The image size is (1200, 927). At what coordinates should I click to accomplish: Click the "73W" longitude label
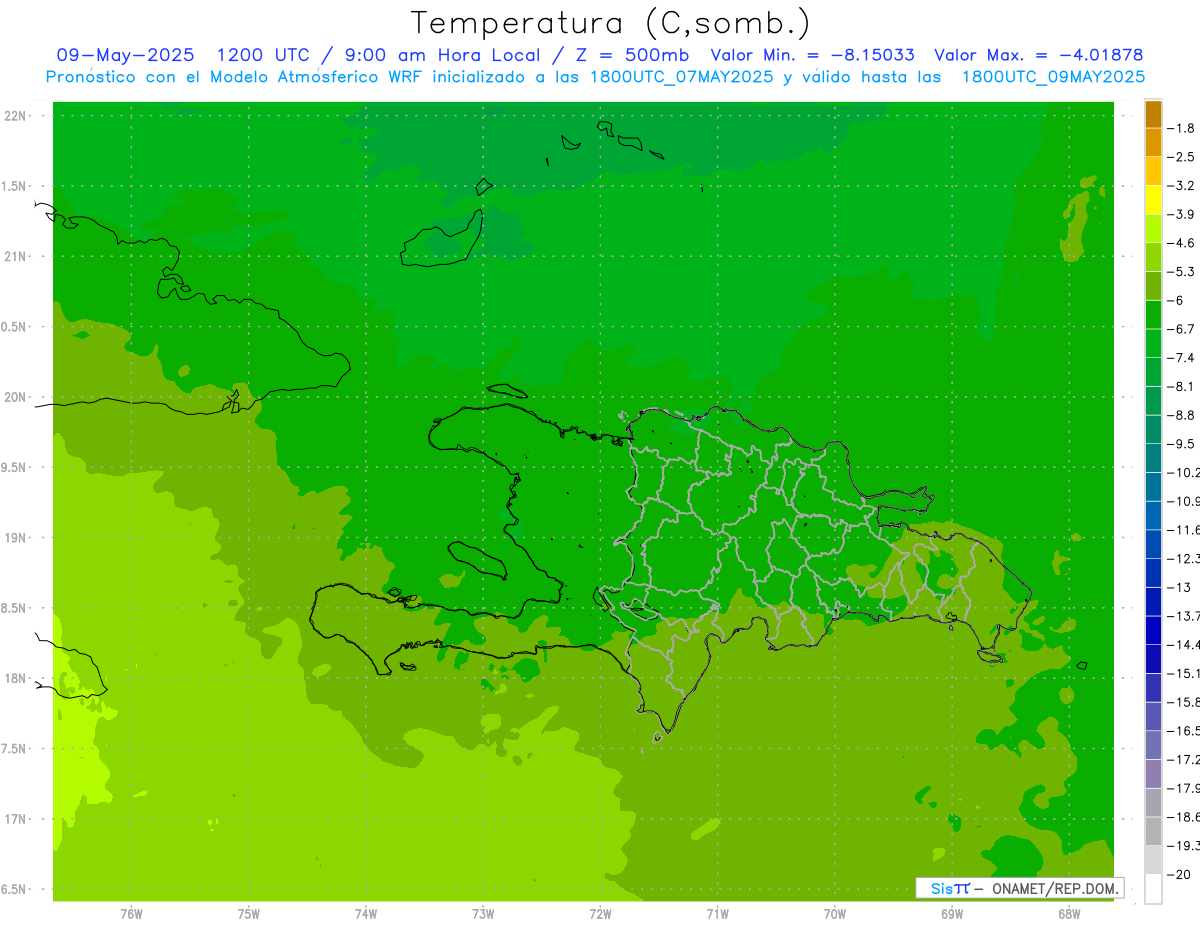click(483, 914)
